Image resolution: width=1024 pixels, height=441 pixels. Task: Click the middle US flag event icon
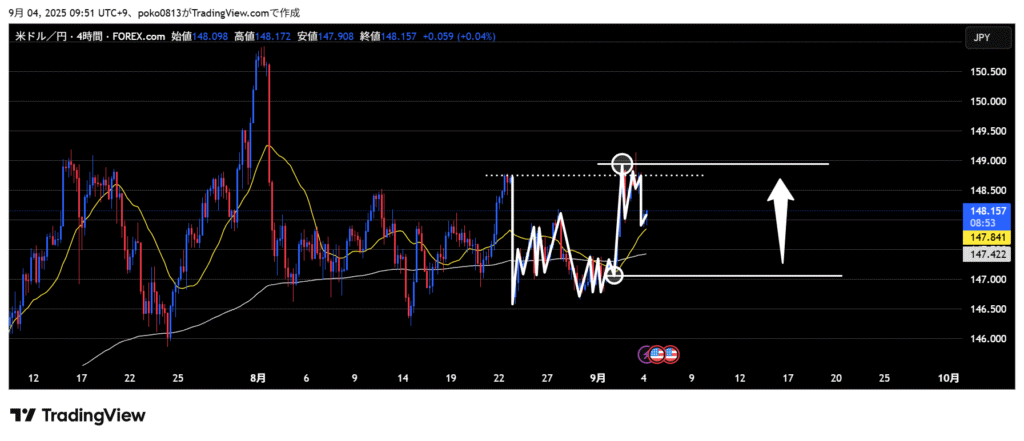pos(659,353)
